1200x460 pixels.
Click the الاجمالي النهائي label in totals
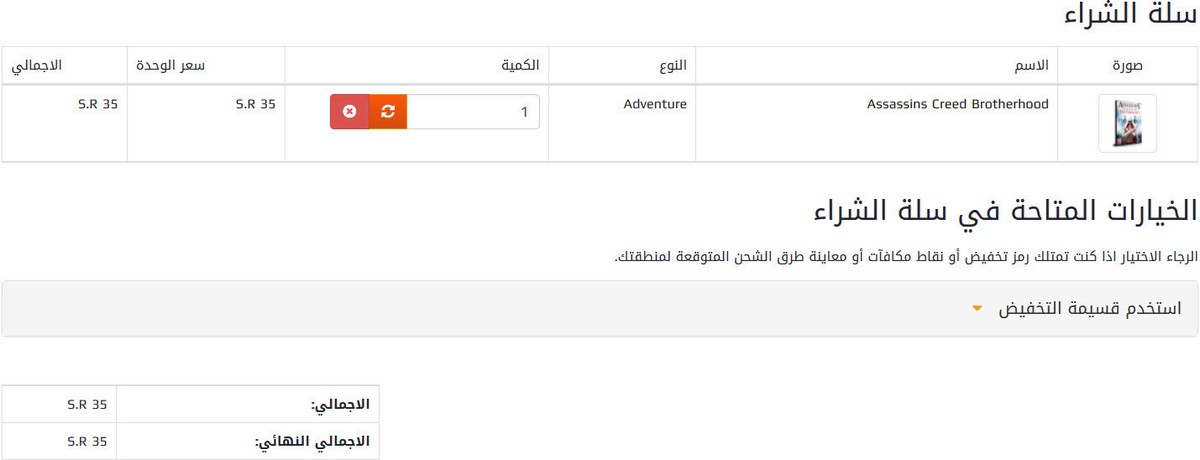(x=312, y=440)
